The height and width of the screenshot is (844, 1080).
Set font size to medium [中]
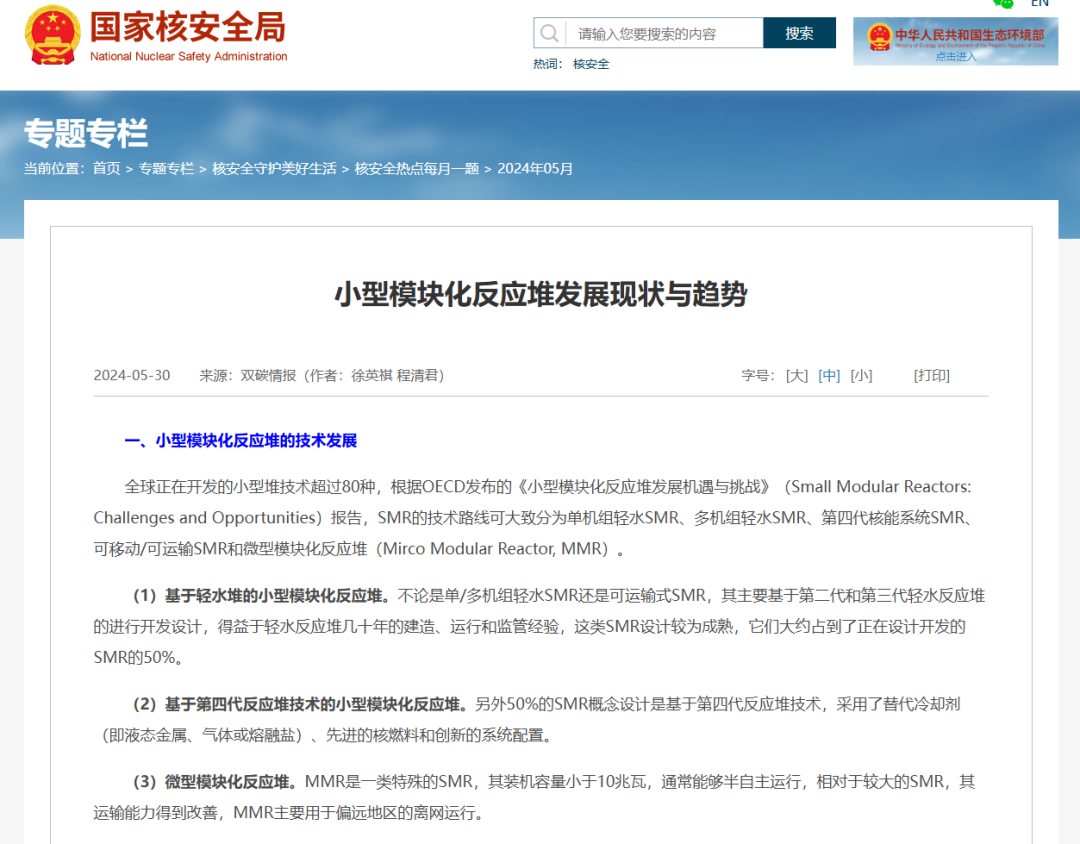[x=829, y=376]
